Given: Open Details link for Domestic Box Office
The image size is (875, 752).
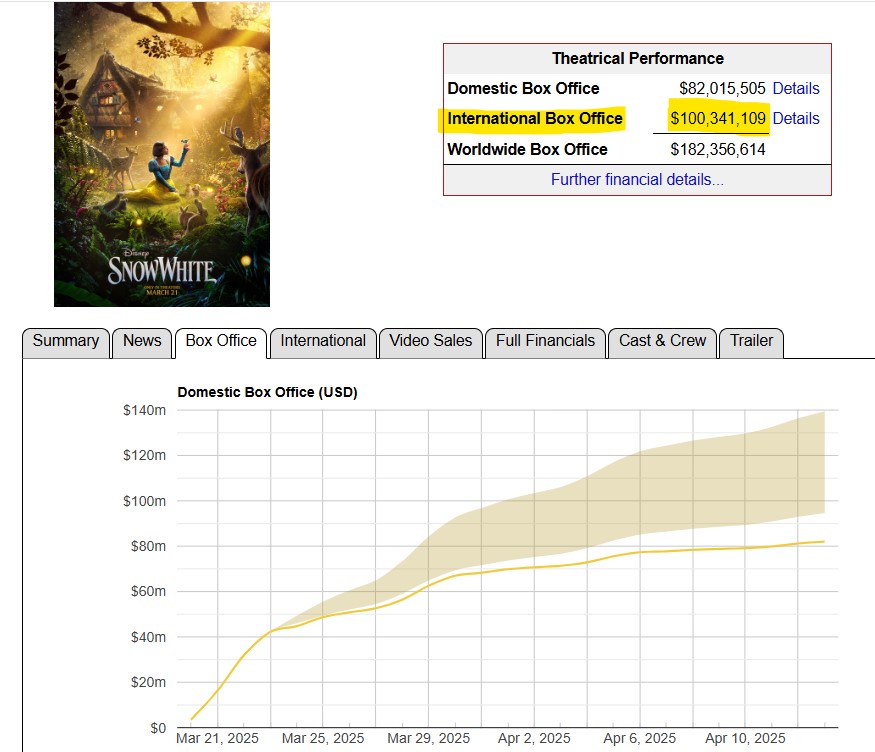Looking at the screenshot, I should pos(796,89).
